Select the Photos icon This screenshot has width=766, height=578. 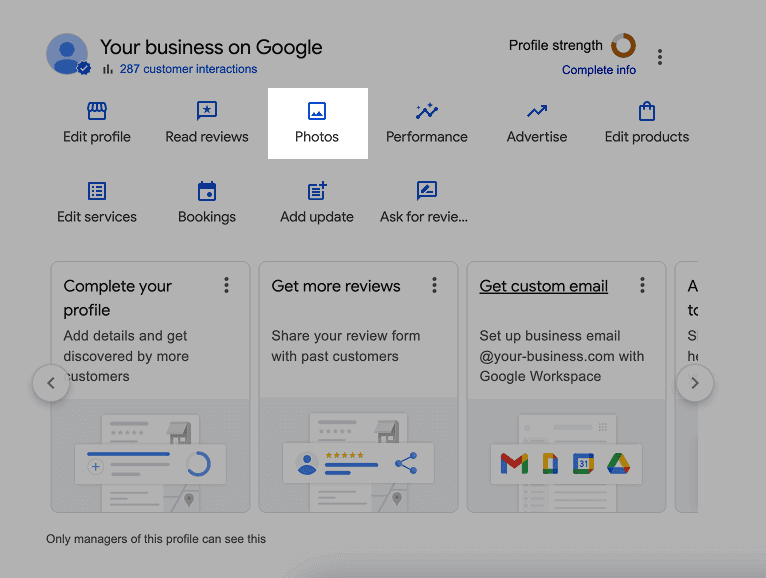click(317, 111)
